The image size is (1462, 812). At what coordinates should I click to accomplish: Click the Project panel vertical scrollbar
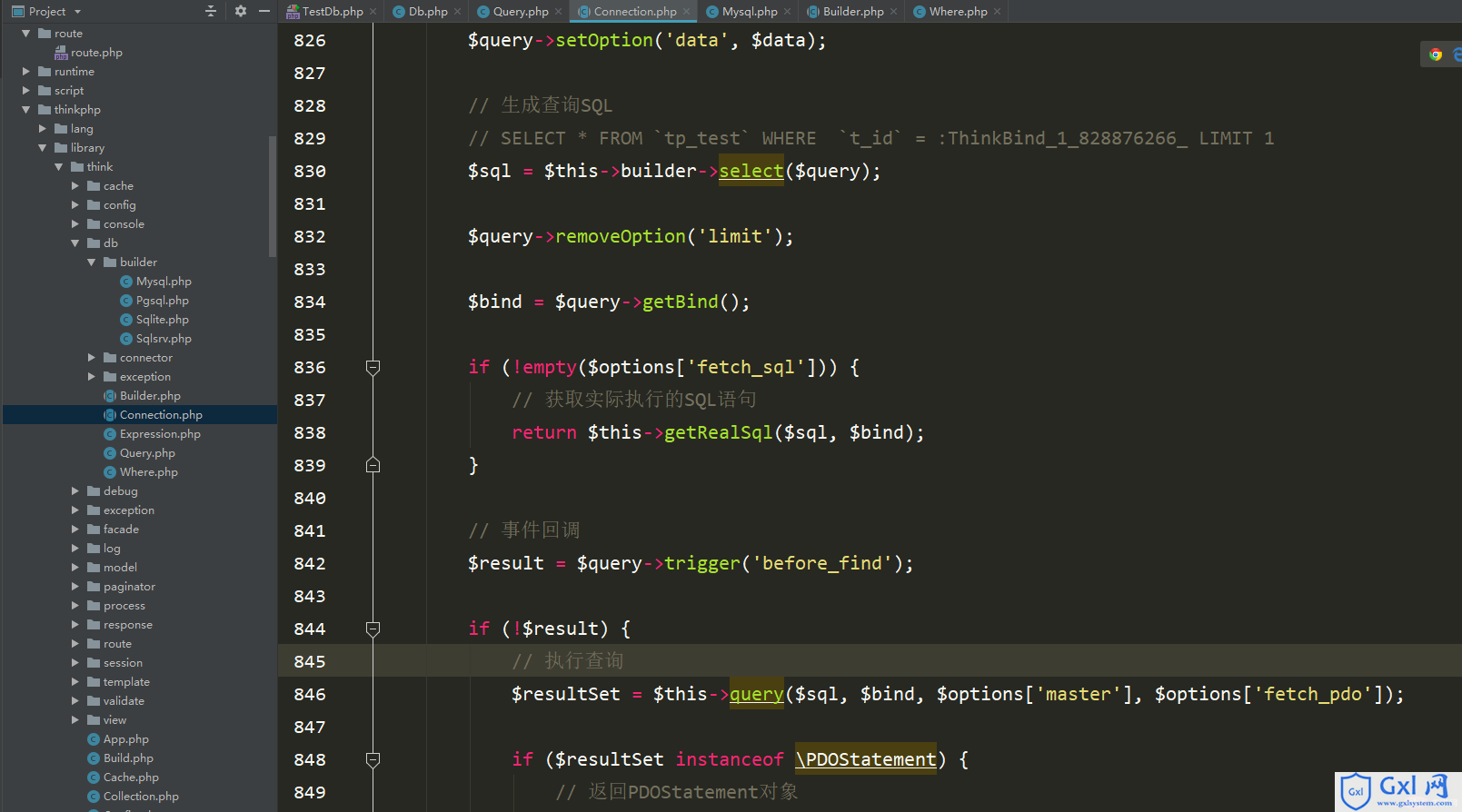point(273,195)
